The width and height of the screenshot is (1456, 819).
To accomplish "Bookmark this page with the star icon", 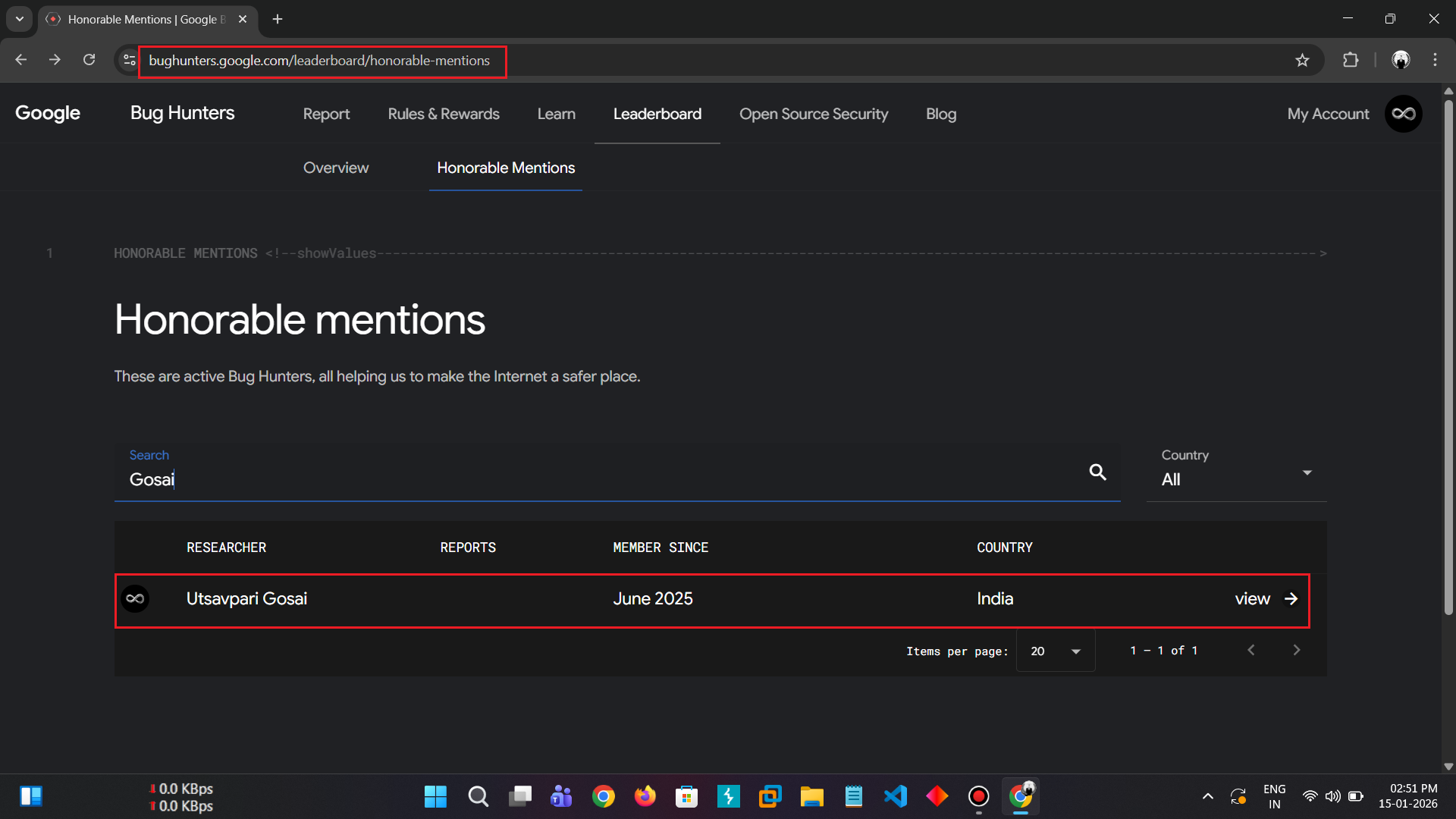I will [1302, 60].
